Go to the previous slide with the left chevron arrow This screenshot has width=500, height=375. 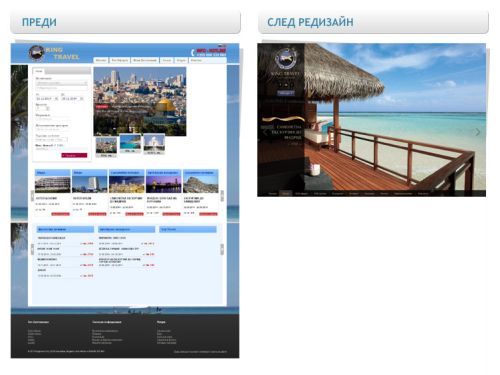coord(265,132)
